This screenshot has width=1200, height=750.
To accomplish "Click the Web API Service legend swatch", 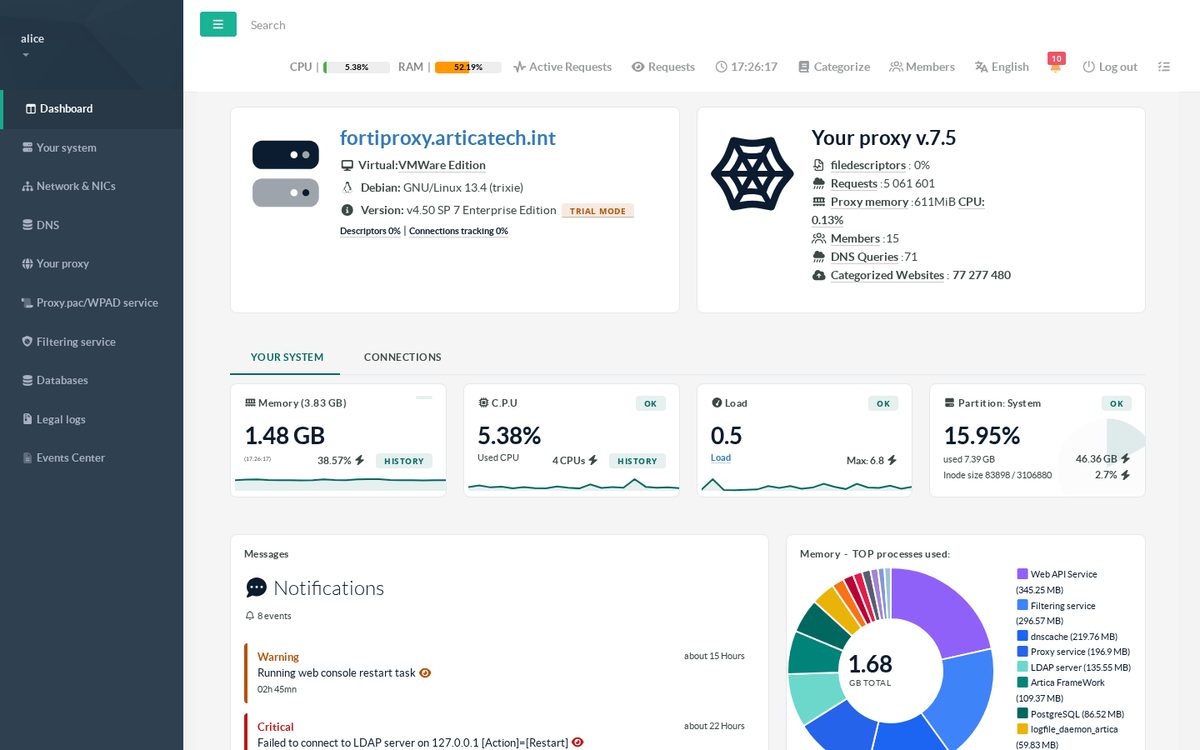I will 1022,574.
